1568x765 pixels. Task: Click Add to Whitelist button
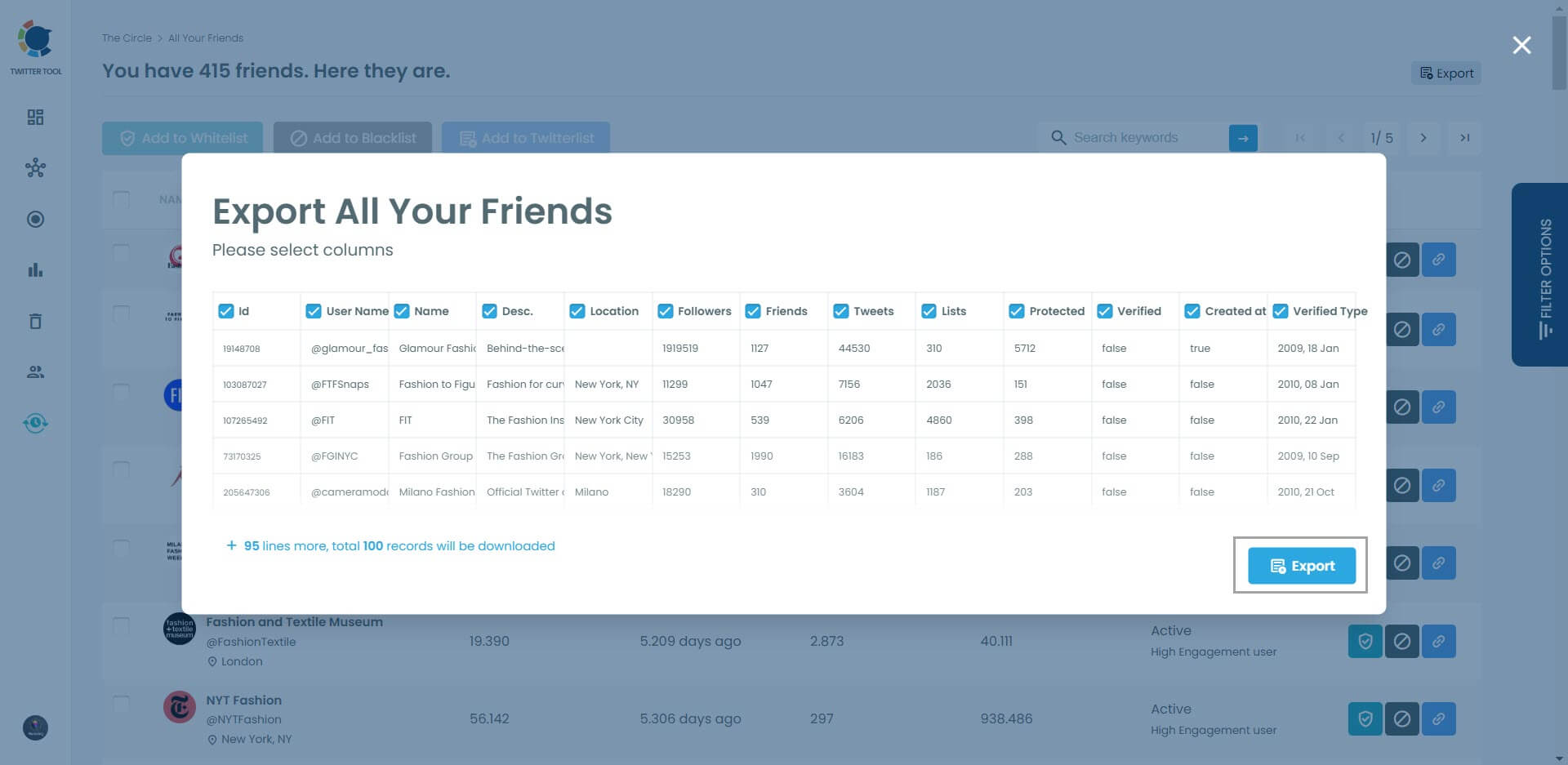click(x=181, y=137)
